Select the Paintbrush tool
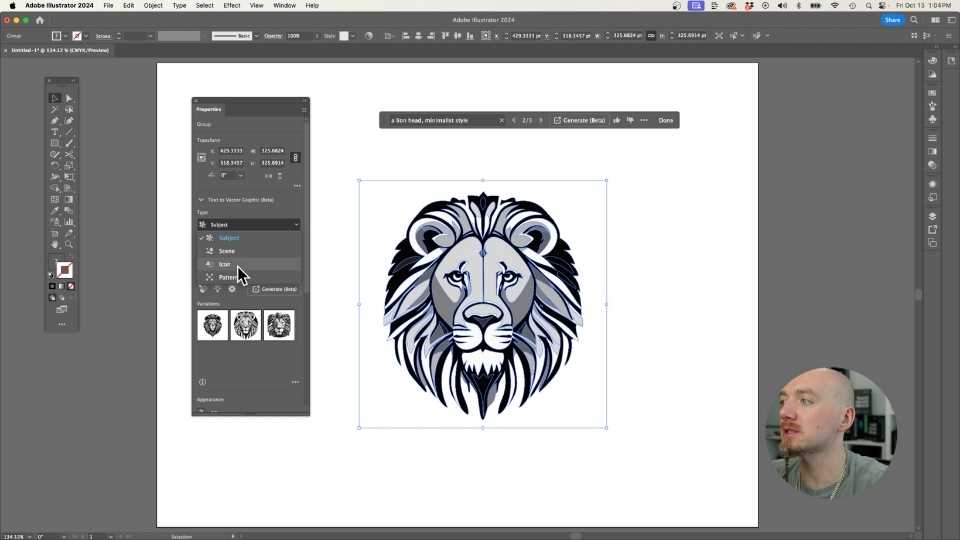The image size is (960, 540). point(69,143)
